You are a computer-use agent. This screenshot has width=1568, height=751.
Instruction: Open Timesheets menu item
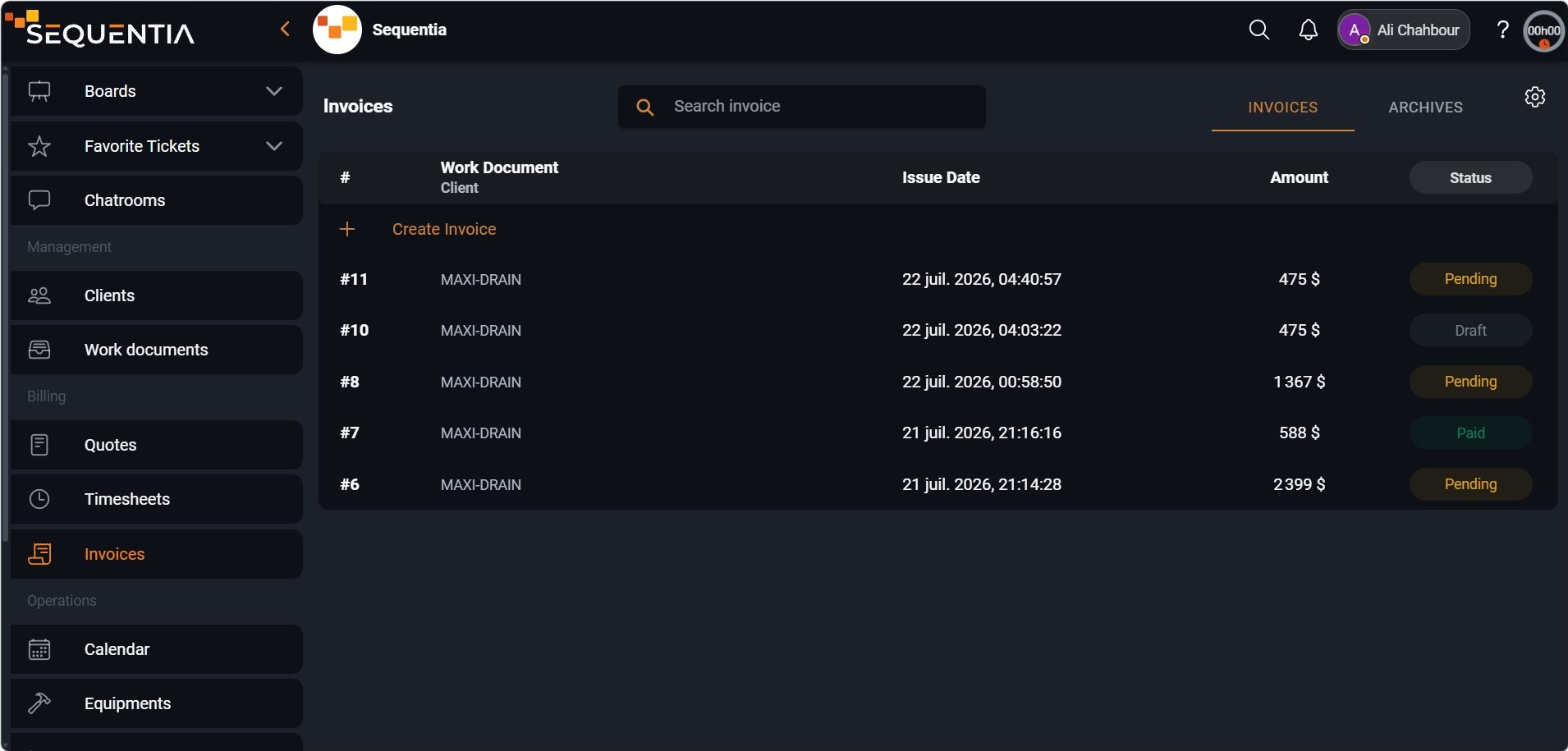[157, 499]
